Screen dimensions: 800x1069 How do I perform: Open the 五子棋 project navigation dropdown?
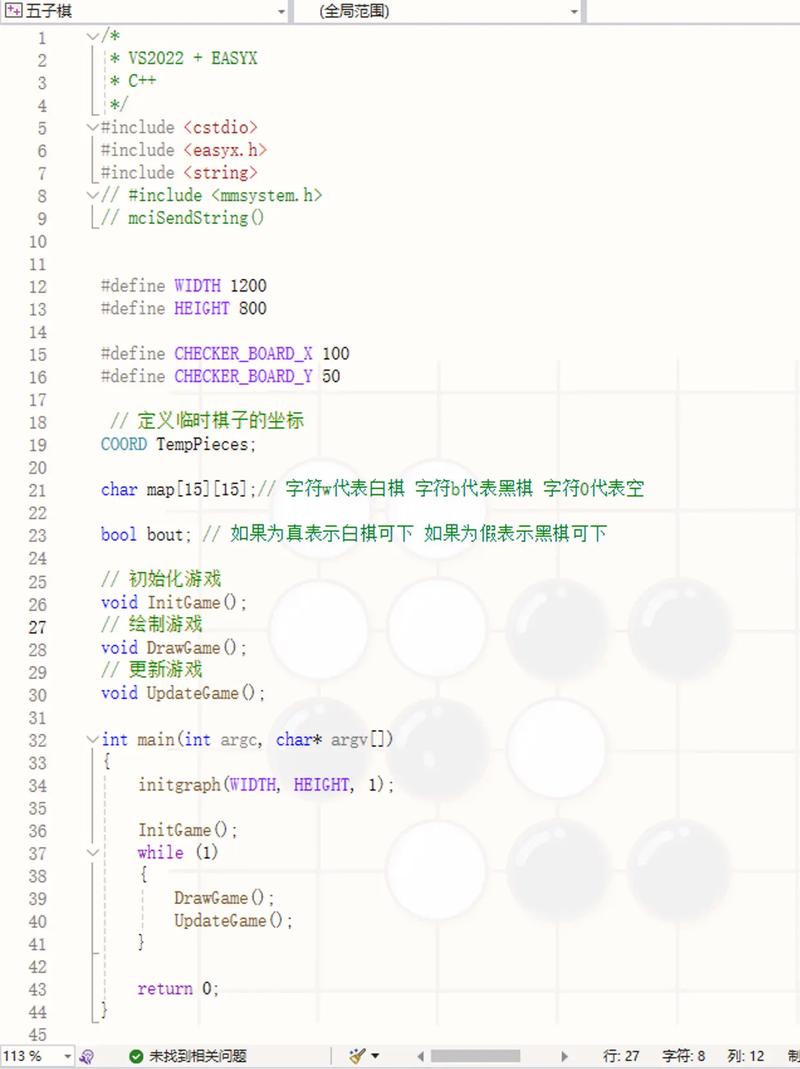[282, 11]
